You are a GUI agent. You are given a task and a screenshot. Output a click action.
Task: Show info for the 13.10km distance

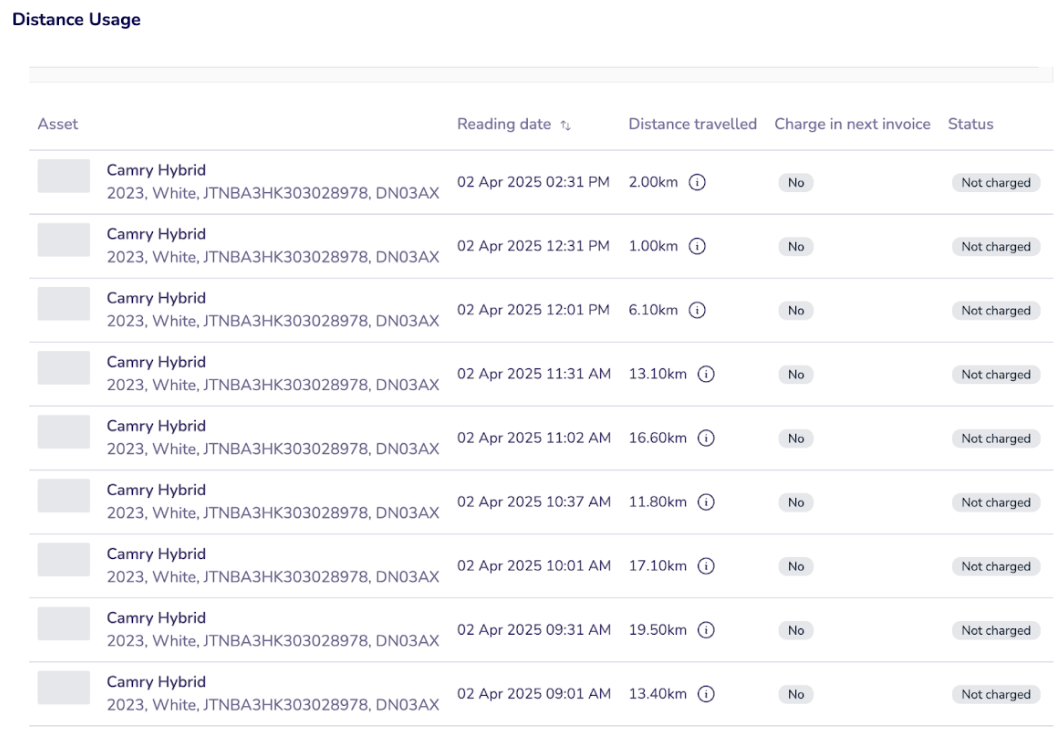(x=706, y=374)
